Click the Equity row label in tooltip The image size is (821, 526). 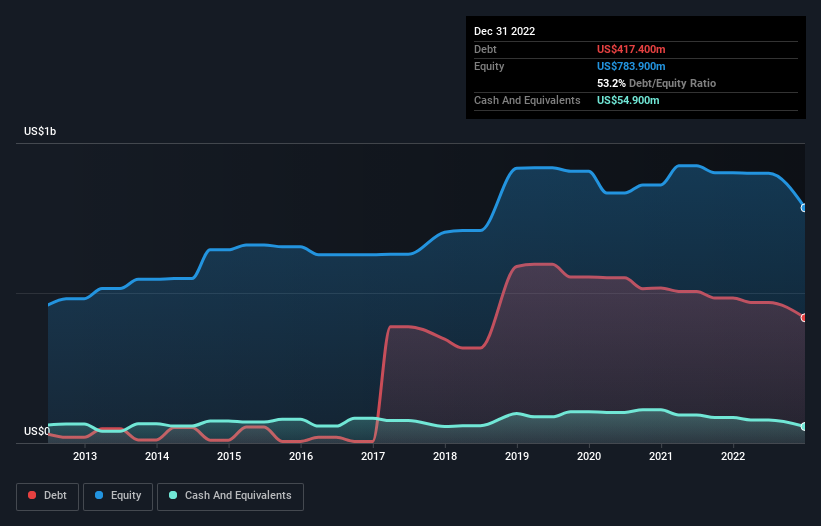[x=489, y=66]
